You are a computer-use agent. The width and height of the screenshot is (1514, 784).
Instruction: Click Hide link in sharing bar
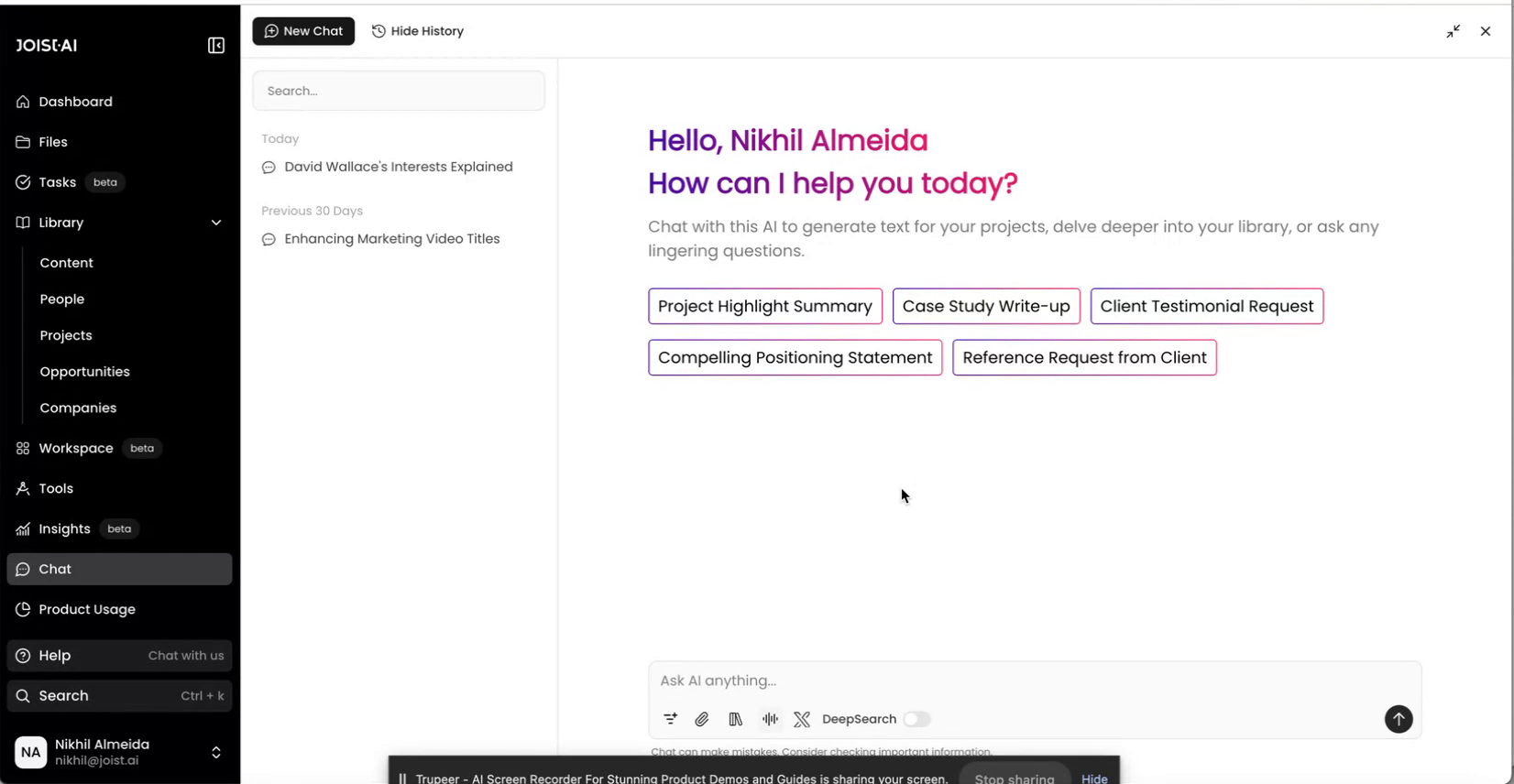click(x=1094, y=779)
